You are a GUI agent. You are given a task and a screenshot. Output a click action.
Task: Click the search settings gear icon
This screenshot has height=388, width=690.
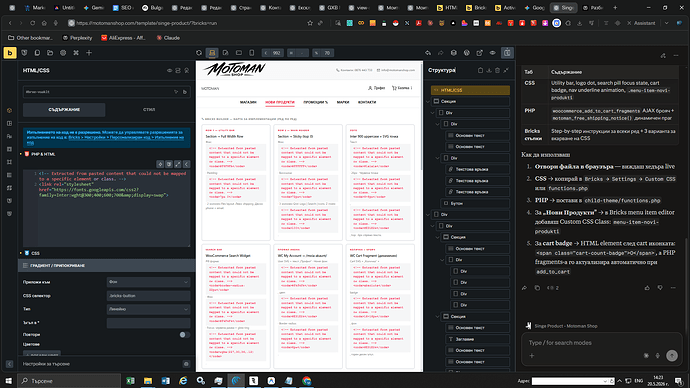(186, 364)
